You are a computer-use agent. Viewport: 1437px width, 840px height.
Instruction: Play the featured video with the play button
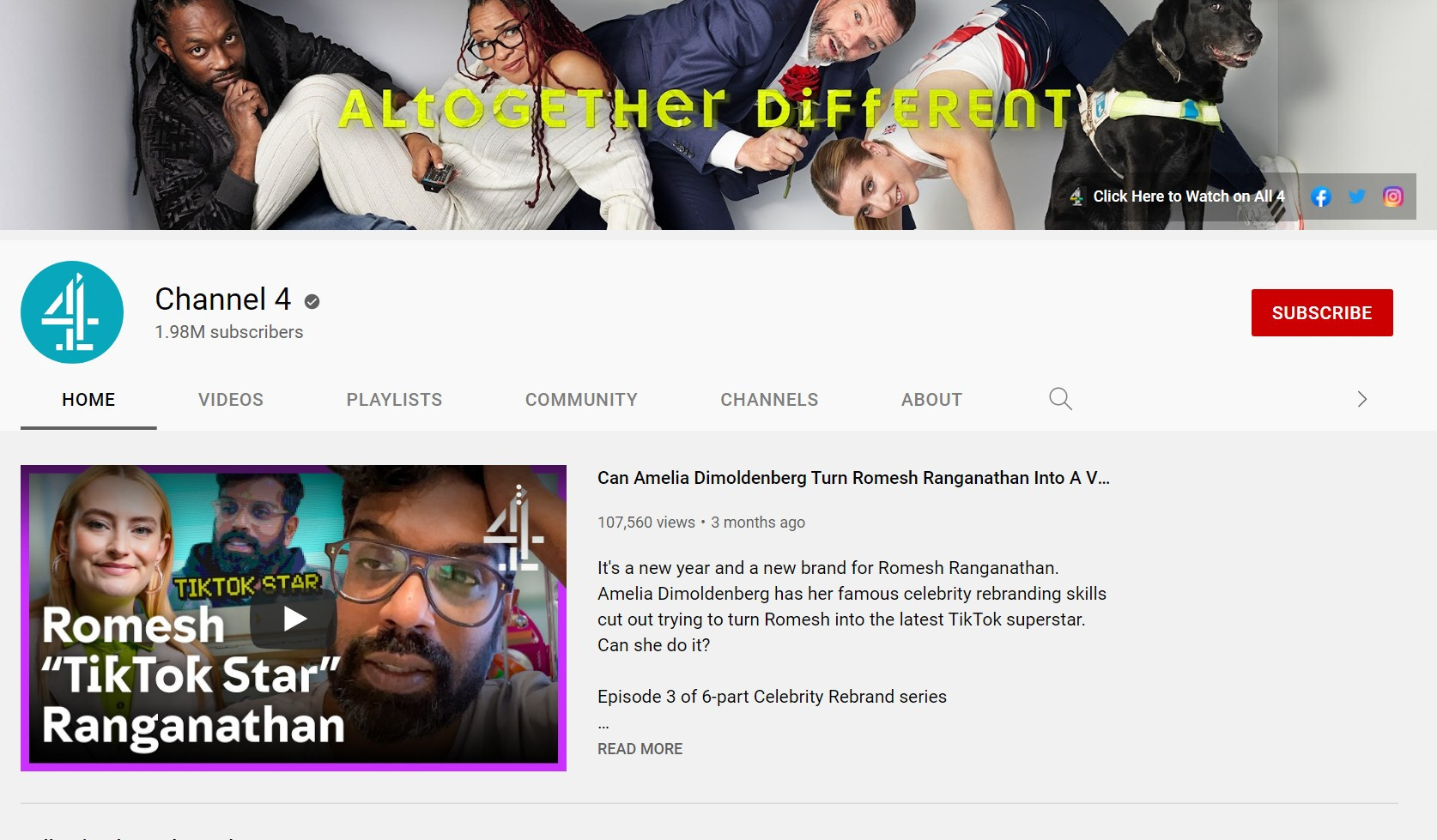(294, 619)
